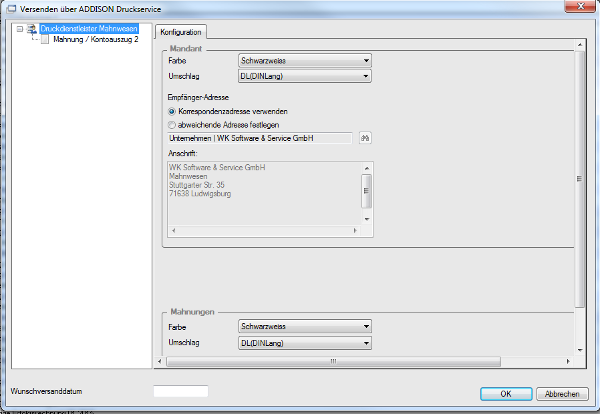The width and height of the screenshot is (600, 414).
Task: Click the Druckdienstleister node icon
Action: pyautogui.click(x=32, y=29)
